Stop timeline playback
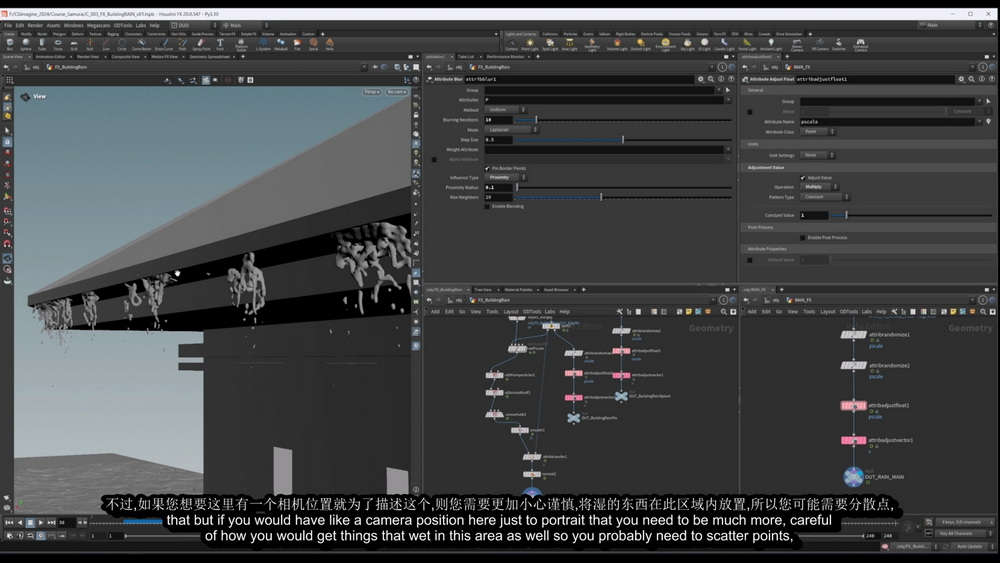Screen dimensions: 1000x563 coord(30,523)
